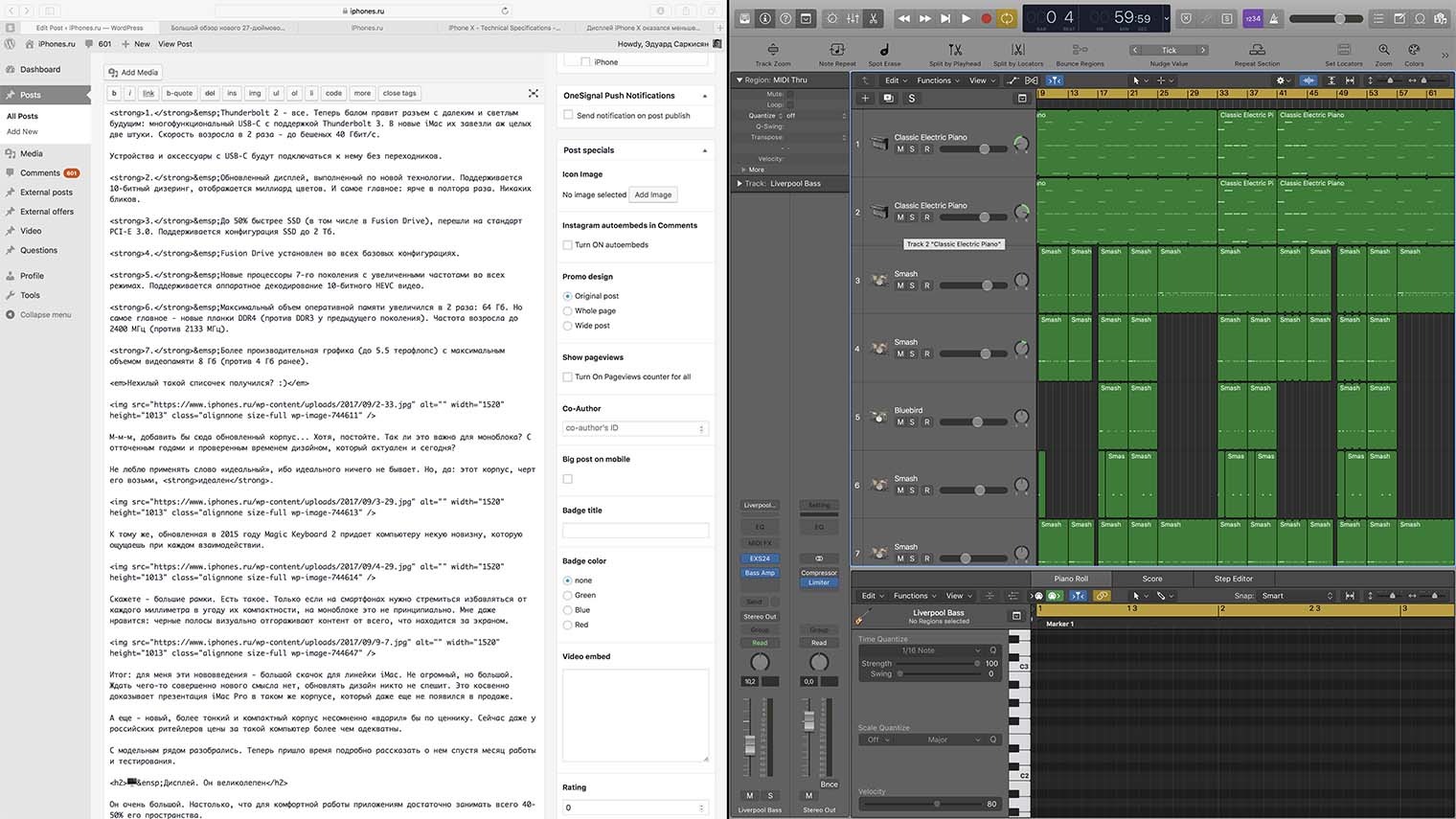Image resolution: width=1456 pixels, height=819 pixels.
Task: Expand the Track: Liverpool Bass inspector section
Action: [739, 183]
